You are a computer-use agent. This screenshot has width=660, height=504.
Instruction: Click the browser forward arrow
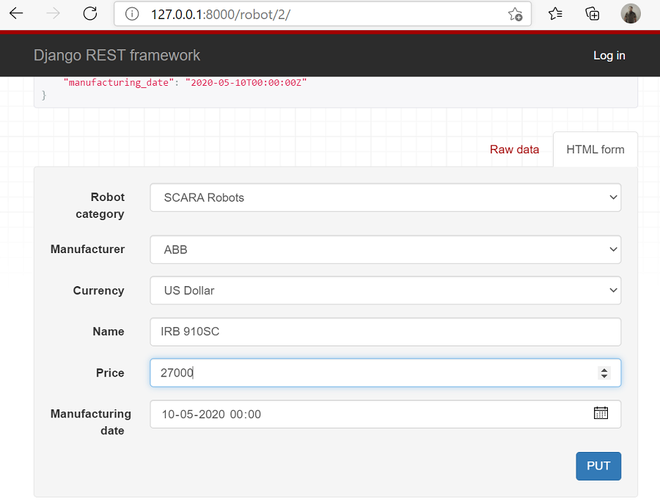point(53,13)
